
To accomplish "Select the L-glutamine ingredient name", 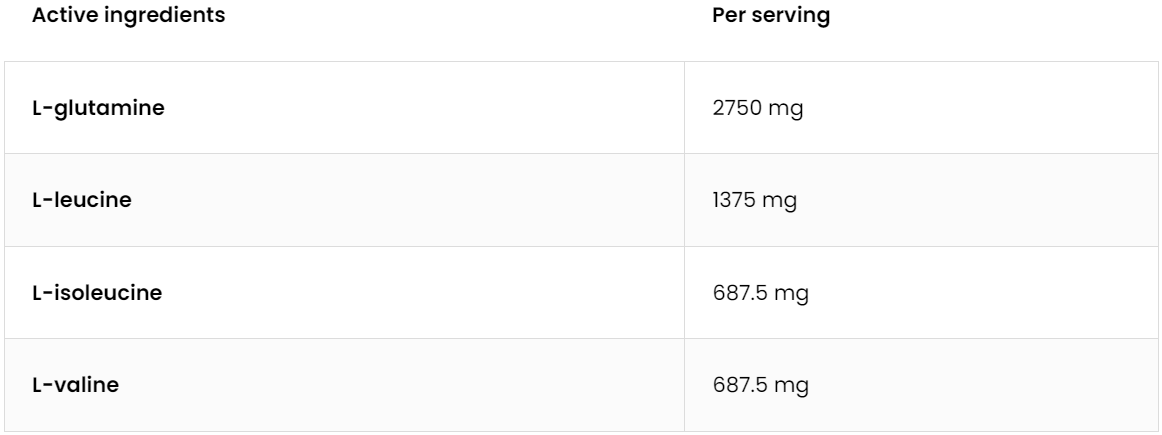I will (99, 108).
